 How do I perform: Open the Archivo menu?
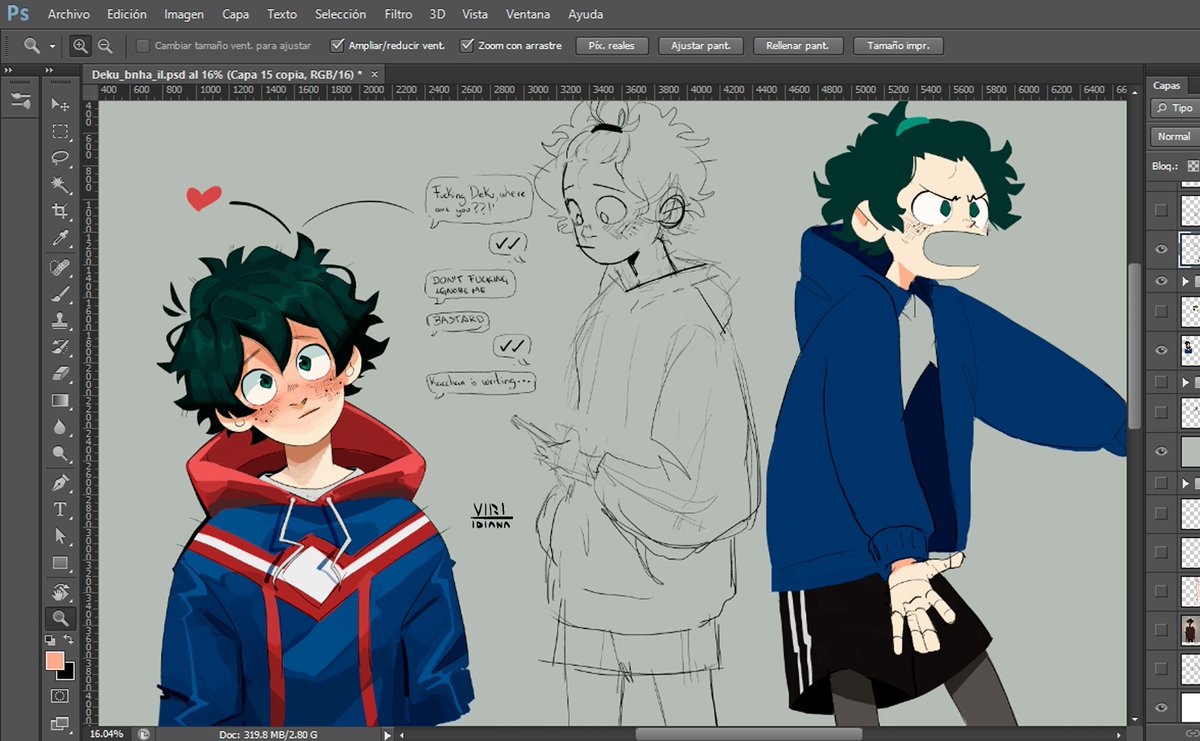pos(68,14)
